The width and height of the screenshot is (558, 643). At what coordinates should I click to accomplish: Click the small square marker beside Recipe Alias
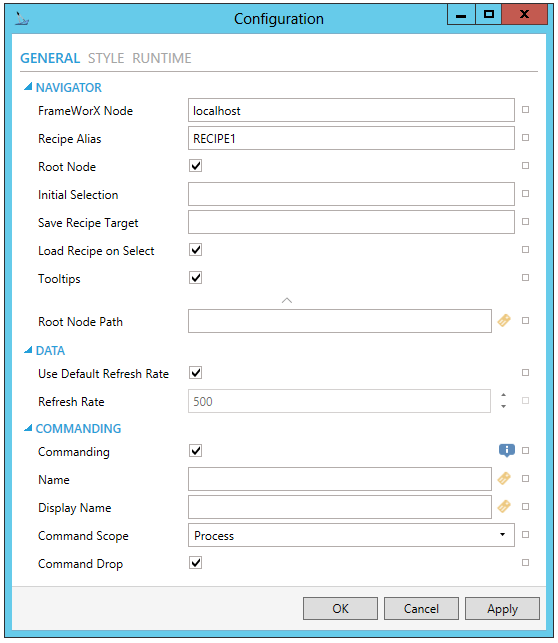(525, 137)
